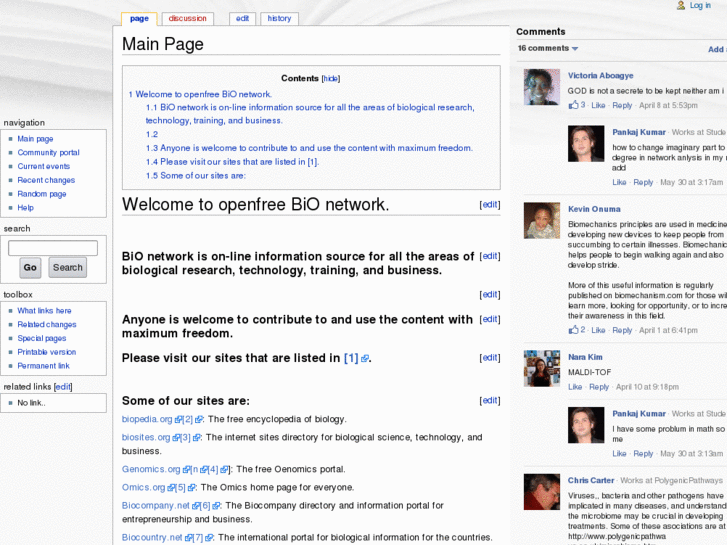The image size is (727, 545).
Task: Click external link icon after biosites.org
Action: tap(176, 437)
